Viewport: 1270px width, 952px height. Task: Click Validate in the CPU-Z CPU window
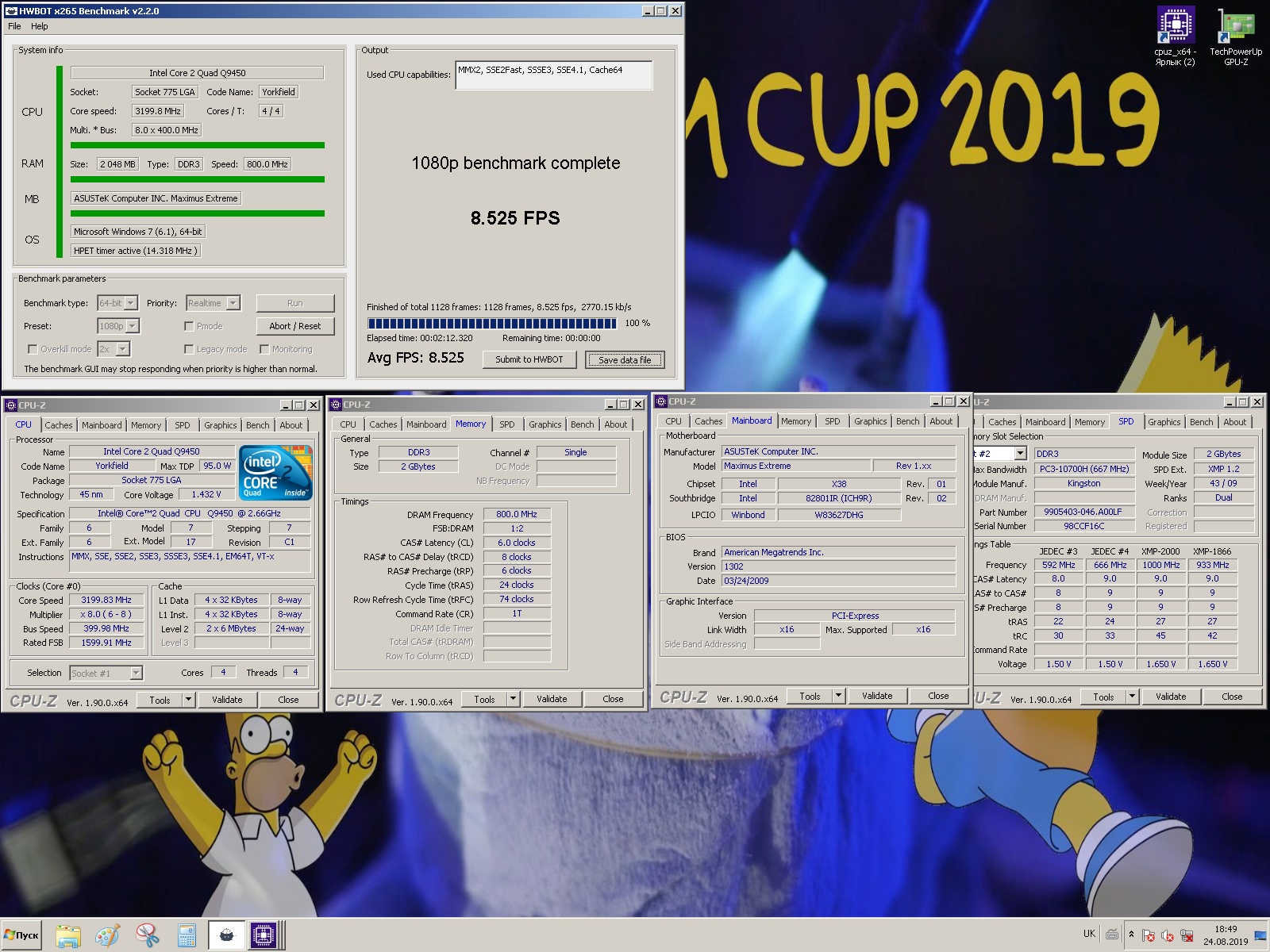(x=227, y=700)
